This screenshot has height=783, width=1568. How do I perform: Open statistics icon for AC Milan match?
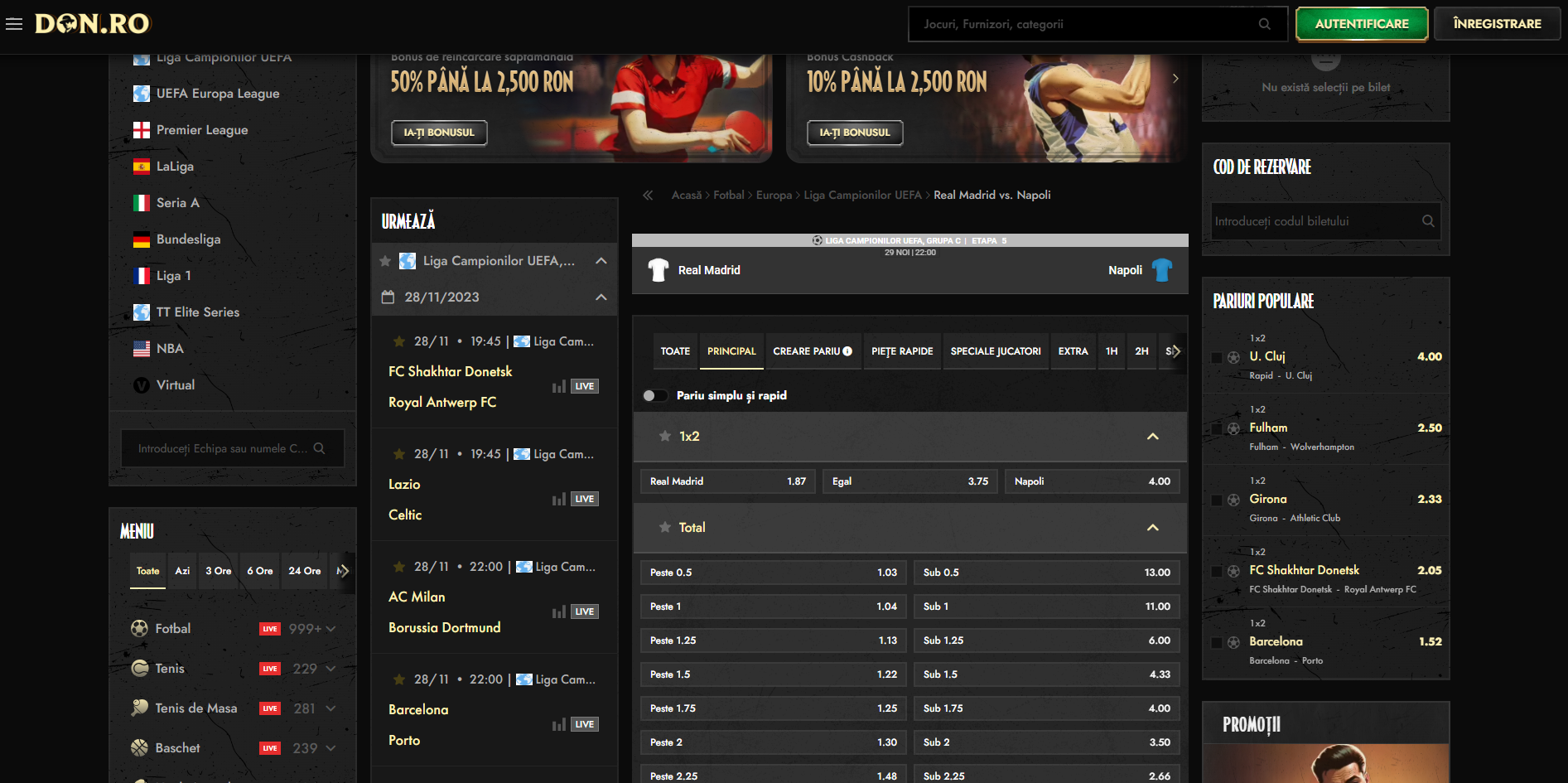coord(559,611)
